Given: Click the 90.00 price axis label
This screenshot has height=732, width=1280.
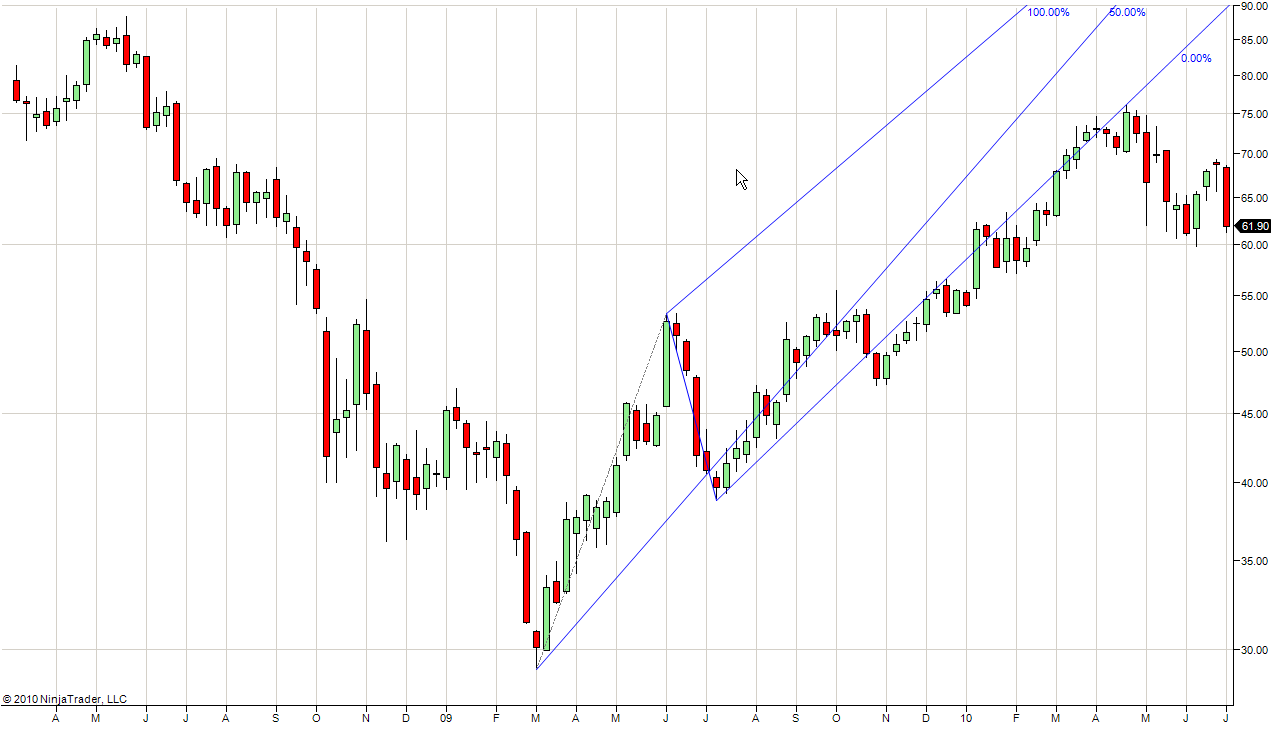Looking at the screenshot, I should pyautogui.click(x=1254, y=6).
